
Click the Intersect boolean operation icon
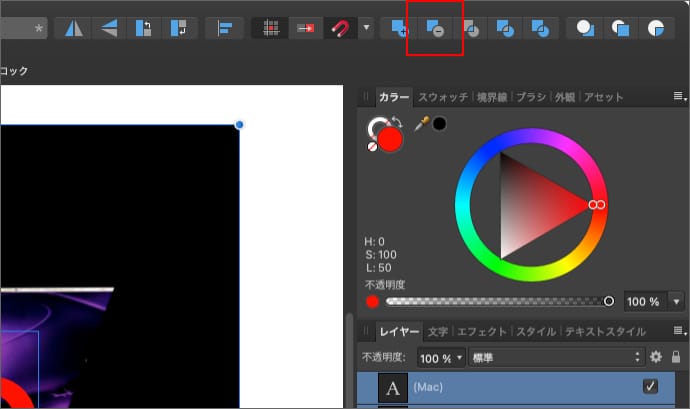(469, 28)
